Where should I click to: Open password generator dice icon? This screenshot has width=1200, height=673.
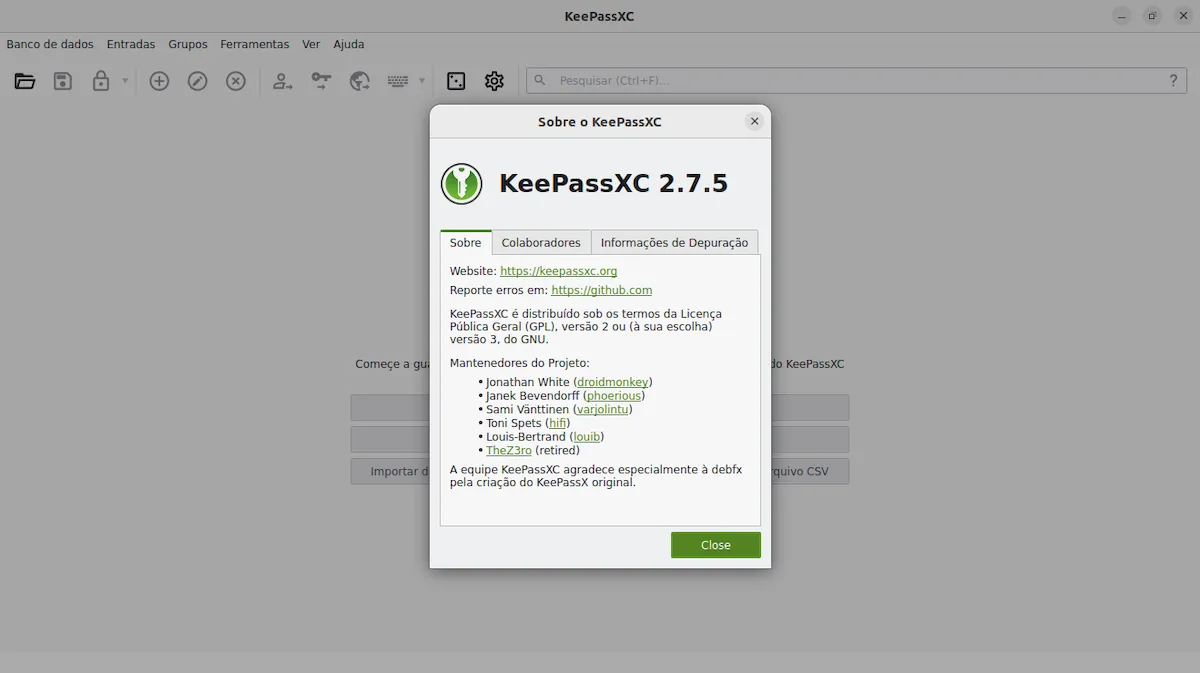tap(456, 81)
